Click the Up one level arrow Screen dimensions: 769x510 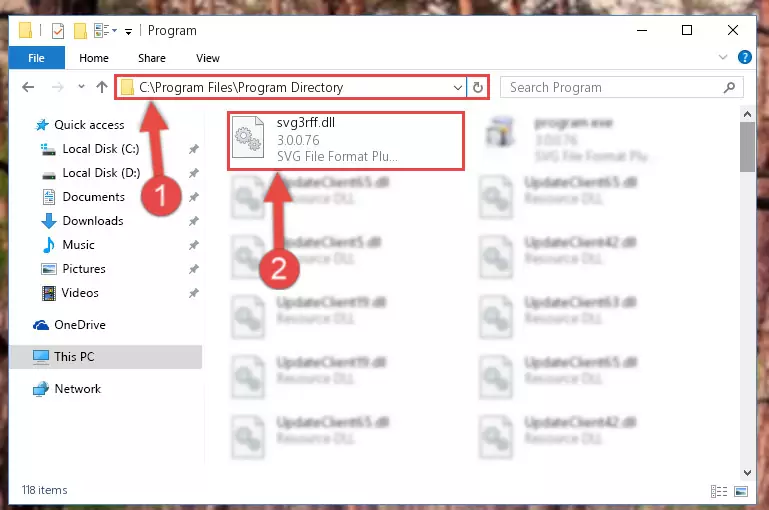coord(102,87)
